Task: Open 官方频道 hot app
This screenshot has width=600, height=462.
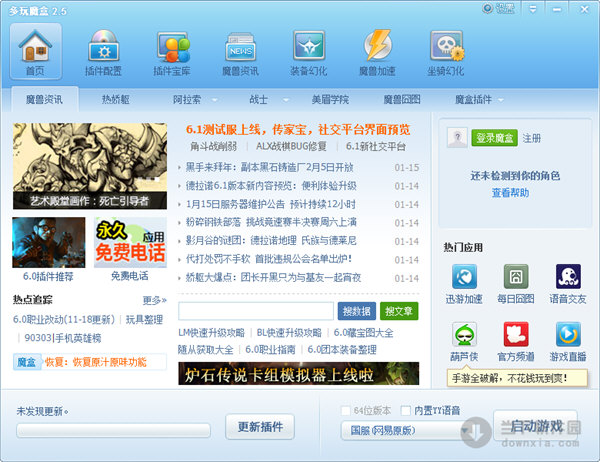Action: click(x=516, y=341)
